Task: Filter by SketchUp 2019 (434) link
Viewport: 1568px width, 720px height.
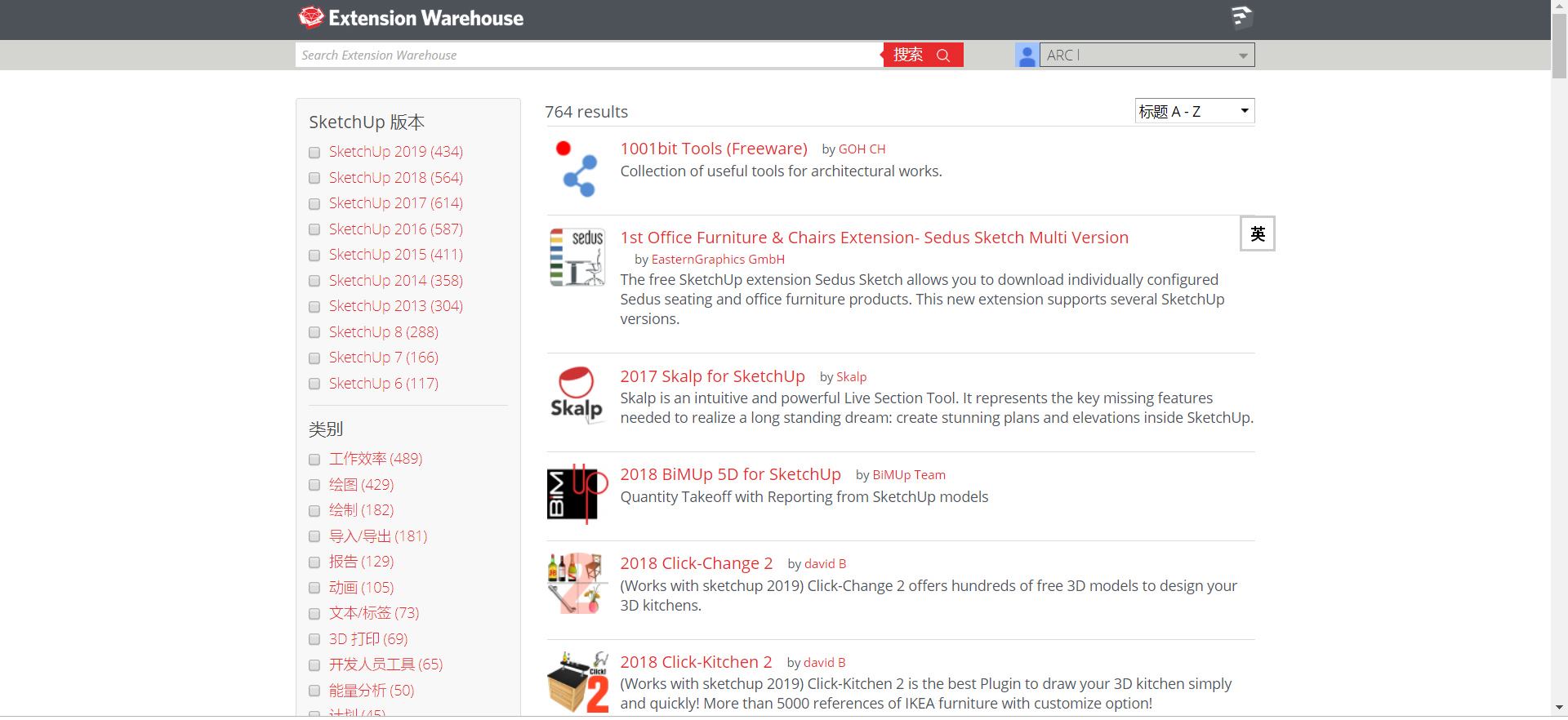Action: pos(396,152)
